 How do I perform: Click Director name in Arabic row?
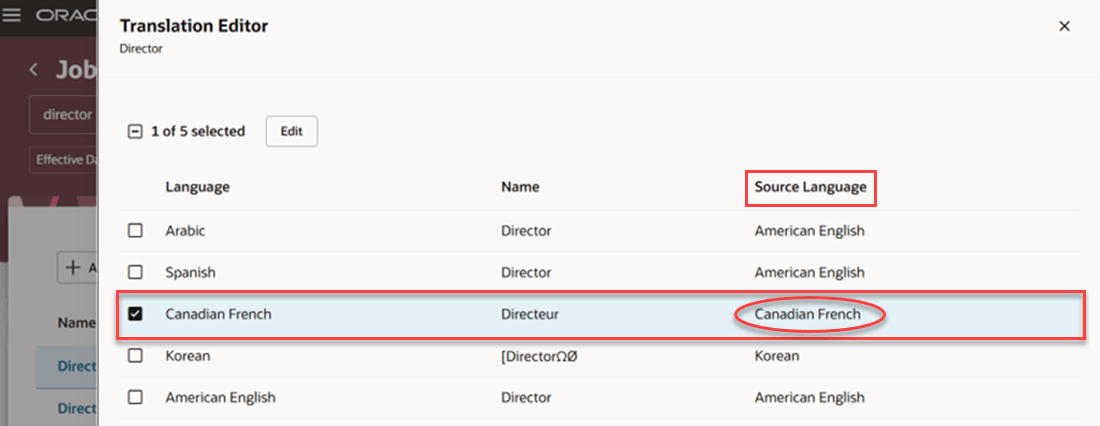pyautogui.click(x=526, y=231)
